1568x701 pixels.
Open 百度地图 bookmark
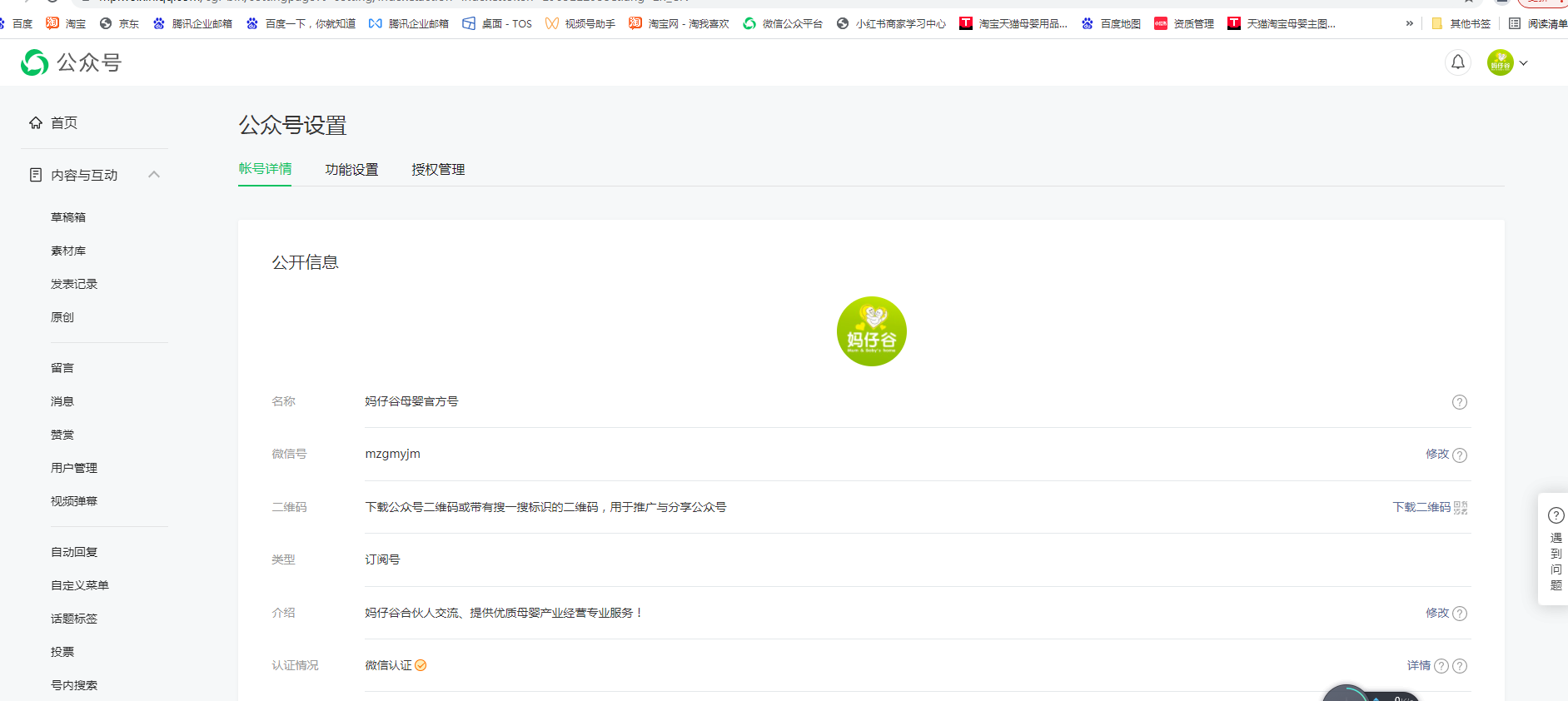(x=1111, y=23)
